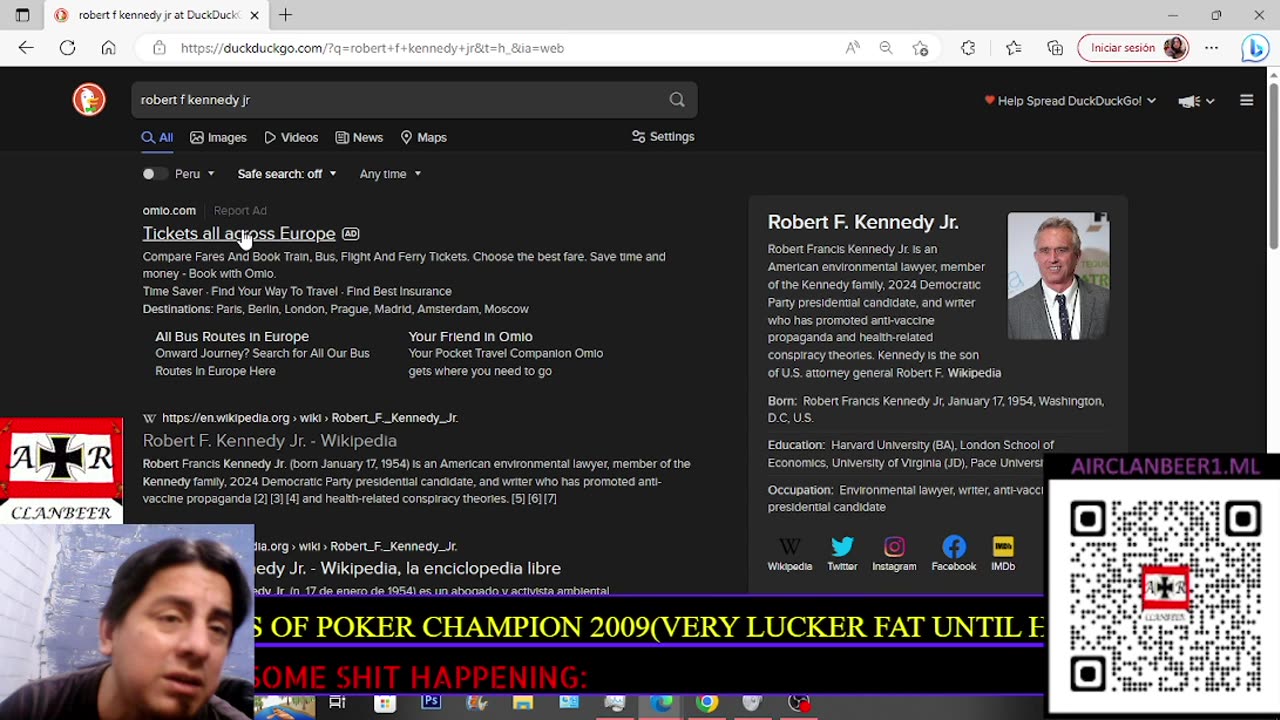This screenshot has height=720, width=1280.
Task: Toggle the Peru region switch
Action: click(154, 174)
